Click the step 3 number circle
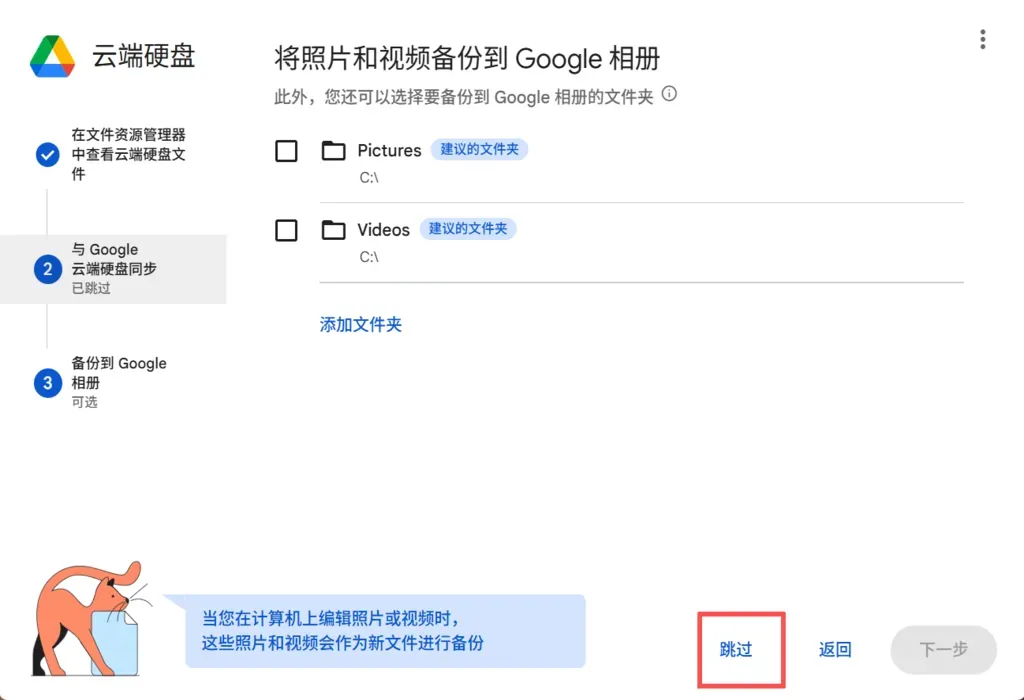1024x700 pixels. (47, 383)
